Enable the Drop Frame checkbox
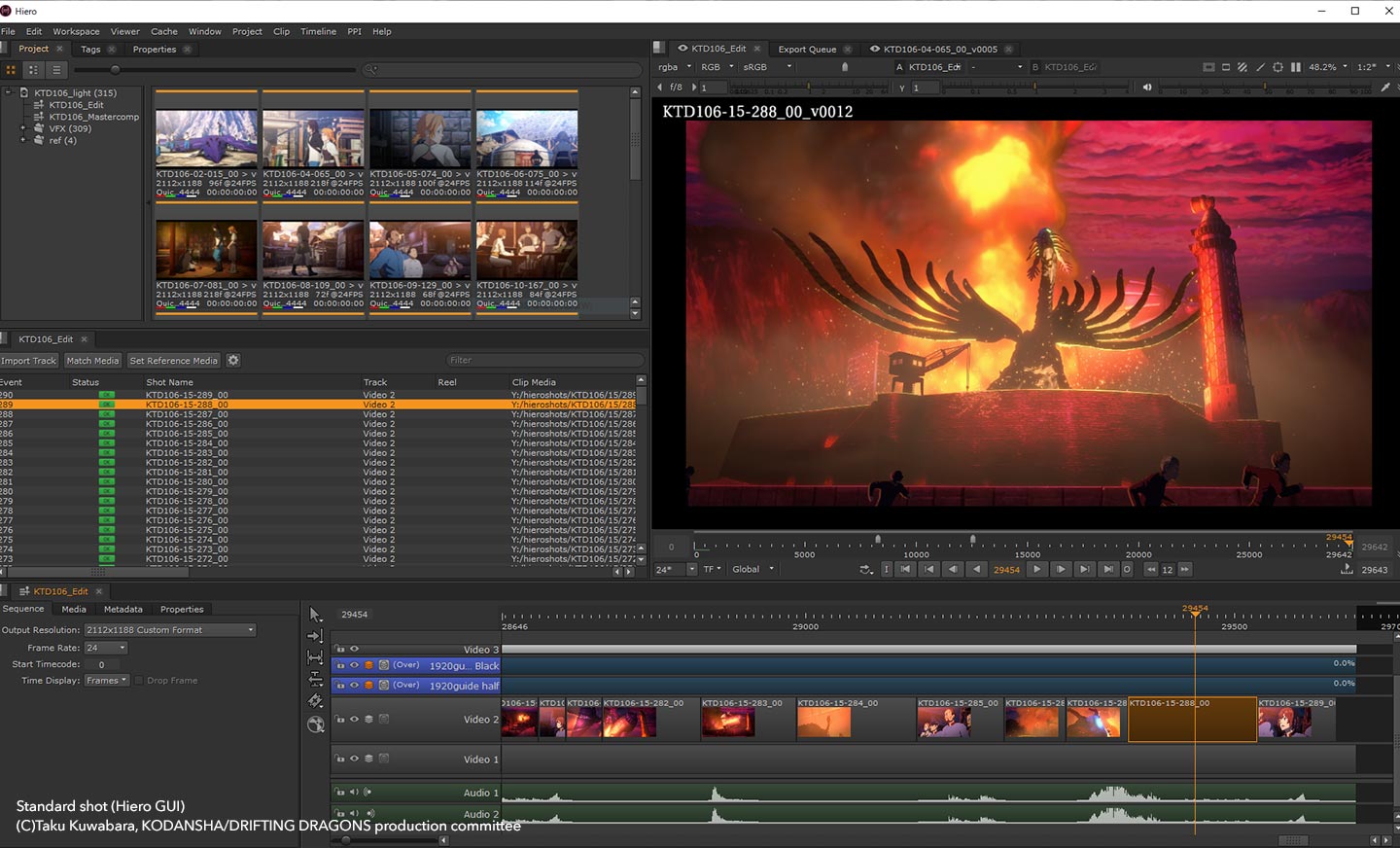Image resolution: width=1400 pixels, height=848 pixels. pos(138,681)
